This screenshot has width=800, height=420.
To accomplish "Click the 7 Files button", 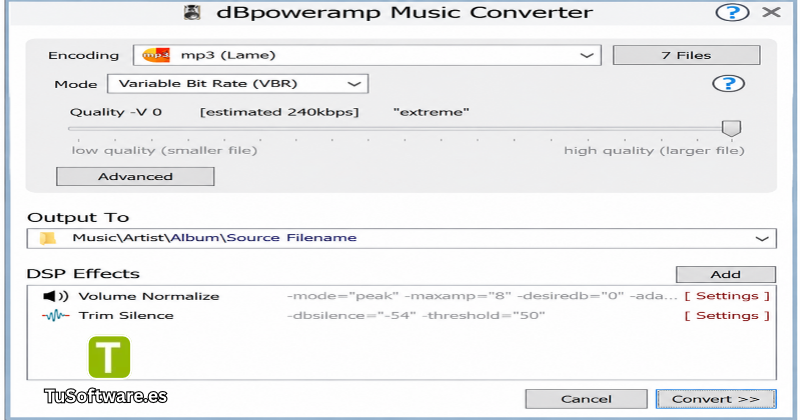I will point(686,55).
